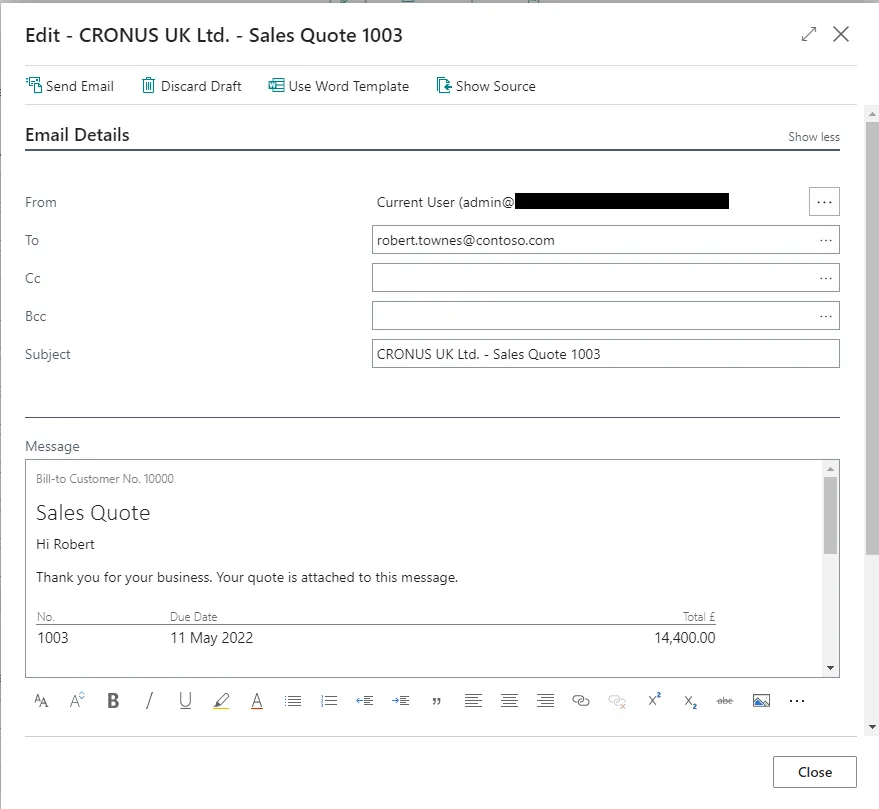
Task: Focus the Bcc input field
Action: (605, 316)
